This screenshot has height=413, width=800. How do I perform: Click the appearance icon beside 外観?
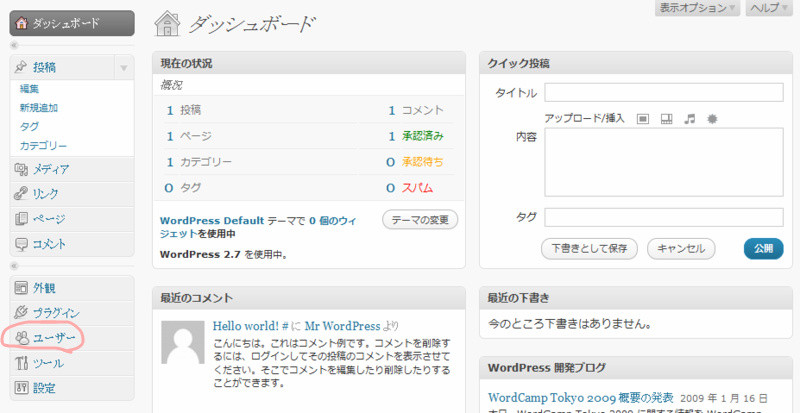[21, 288]
